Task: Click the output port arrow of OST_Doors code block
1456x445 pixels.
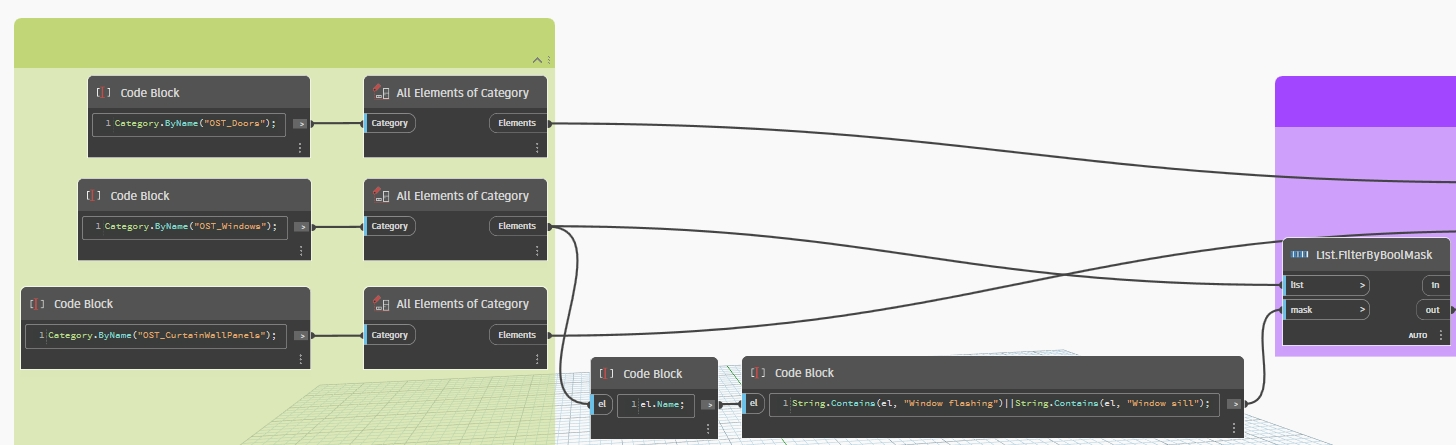Action: 300,124
